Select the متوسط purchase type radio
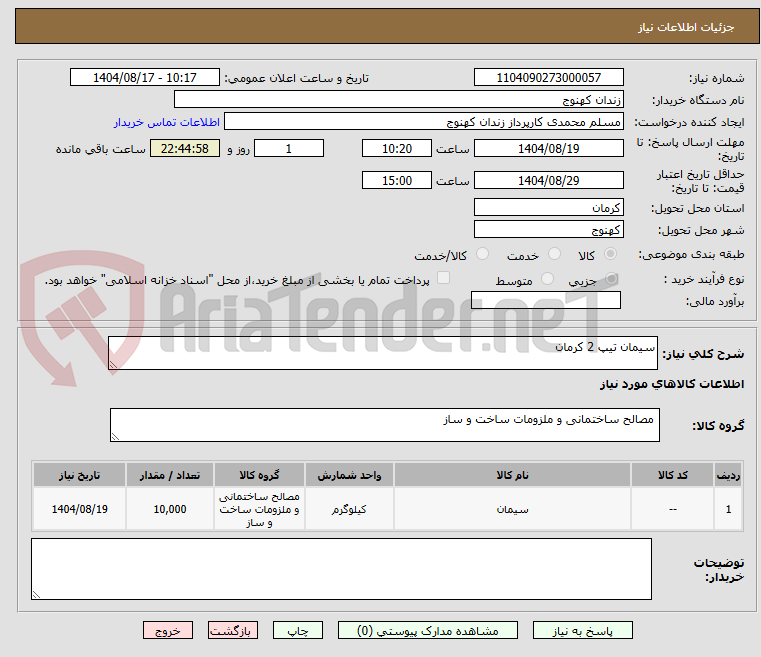 click(x=547, y=279)
